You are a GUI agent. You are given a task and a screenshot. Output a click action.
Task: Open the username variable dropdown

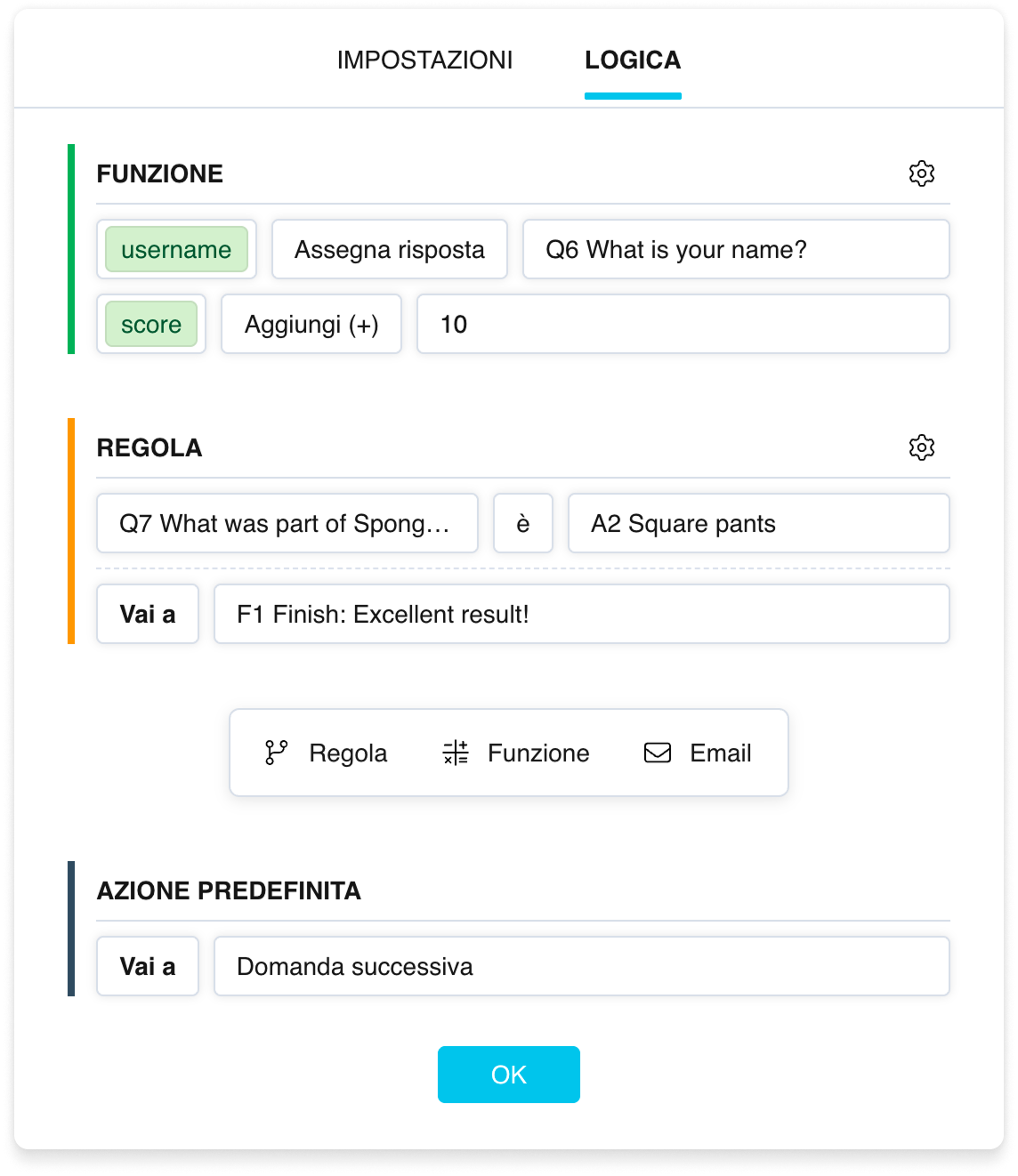click(x=176, y=249)
